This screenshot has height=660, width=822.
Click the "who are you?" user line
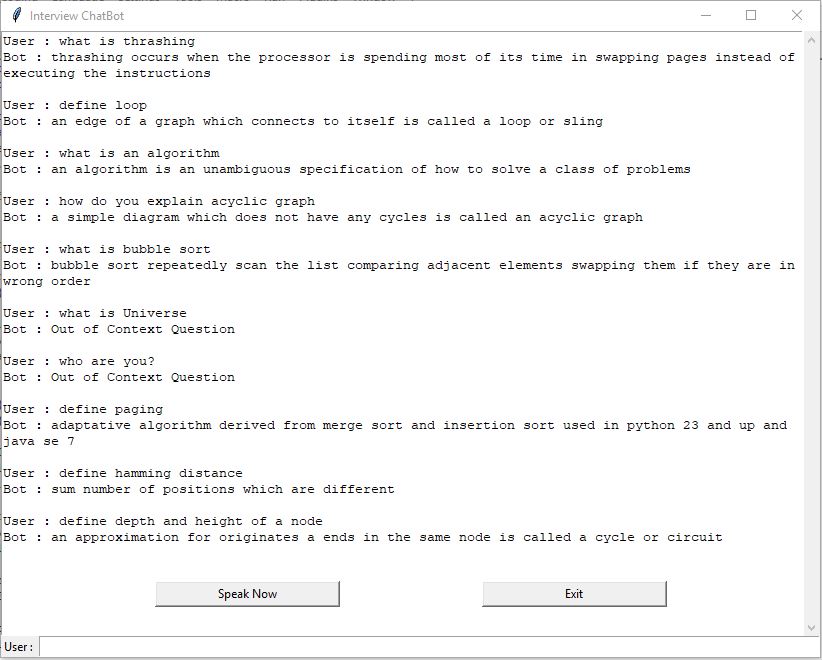(79, 362)
